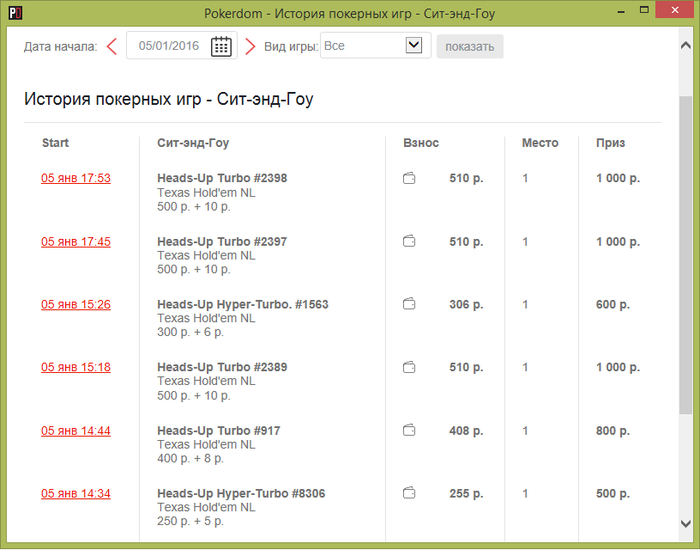
Task: Click the scrollbar down arrow
Action: (685, 523)
